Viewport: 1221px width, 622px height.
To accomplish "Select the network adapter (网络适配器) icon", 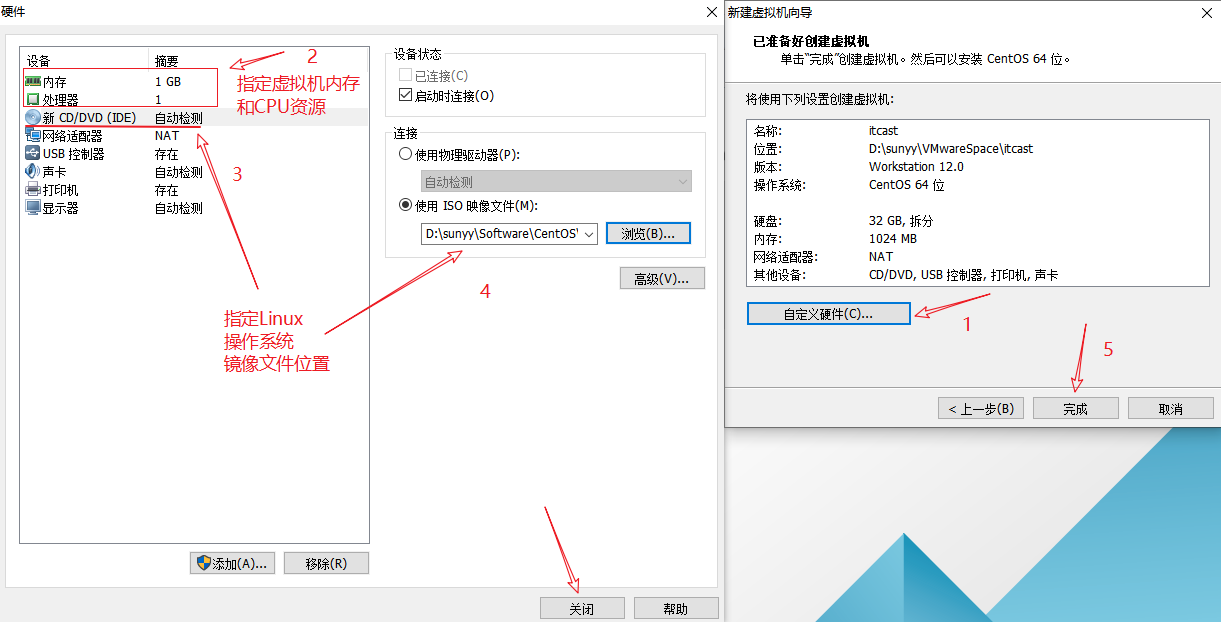I will [x=33, y=136].
